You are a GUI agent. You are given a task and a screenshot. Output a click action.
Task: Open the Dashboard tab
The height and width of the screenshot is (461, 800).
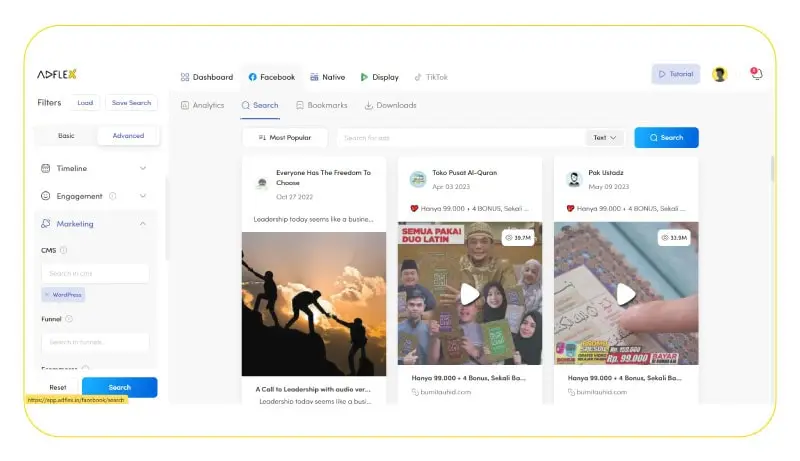(x=207, y=77)
